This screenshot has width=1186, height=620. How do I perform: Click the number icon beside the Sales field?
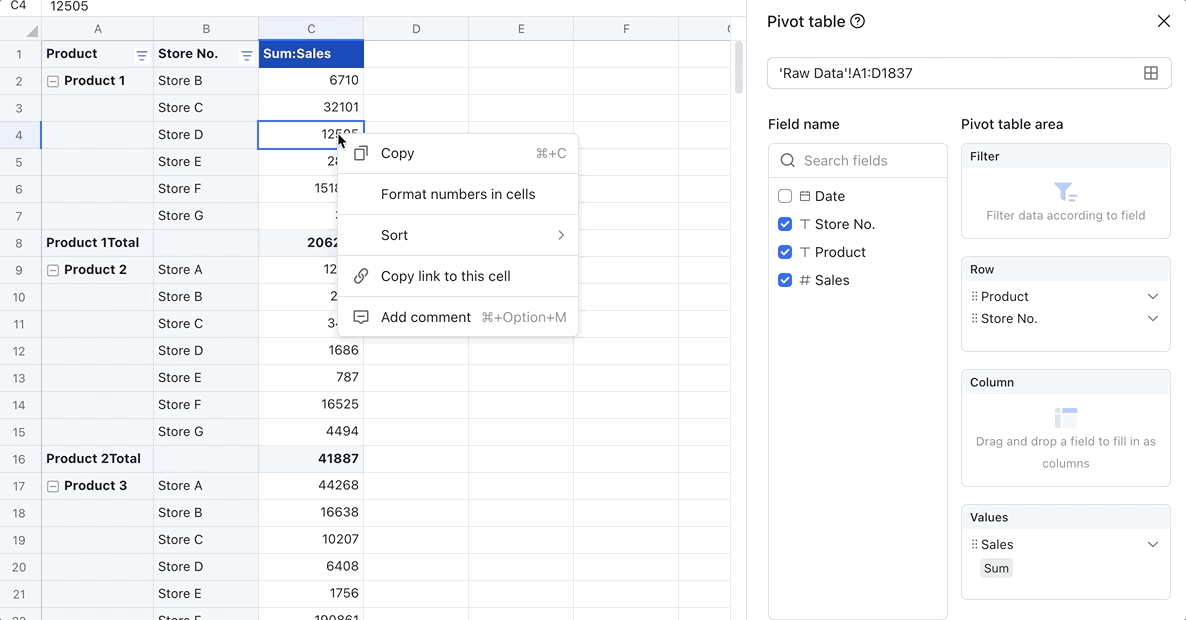pos(807,280)
